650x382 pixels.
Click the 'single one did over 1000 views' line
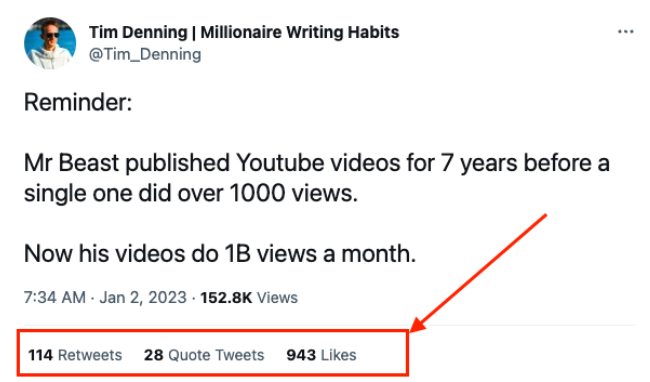coord(191,193)
